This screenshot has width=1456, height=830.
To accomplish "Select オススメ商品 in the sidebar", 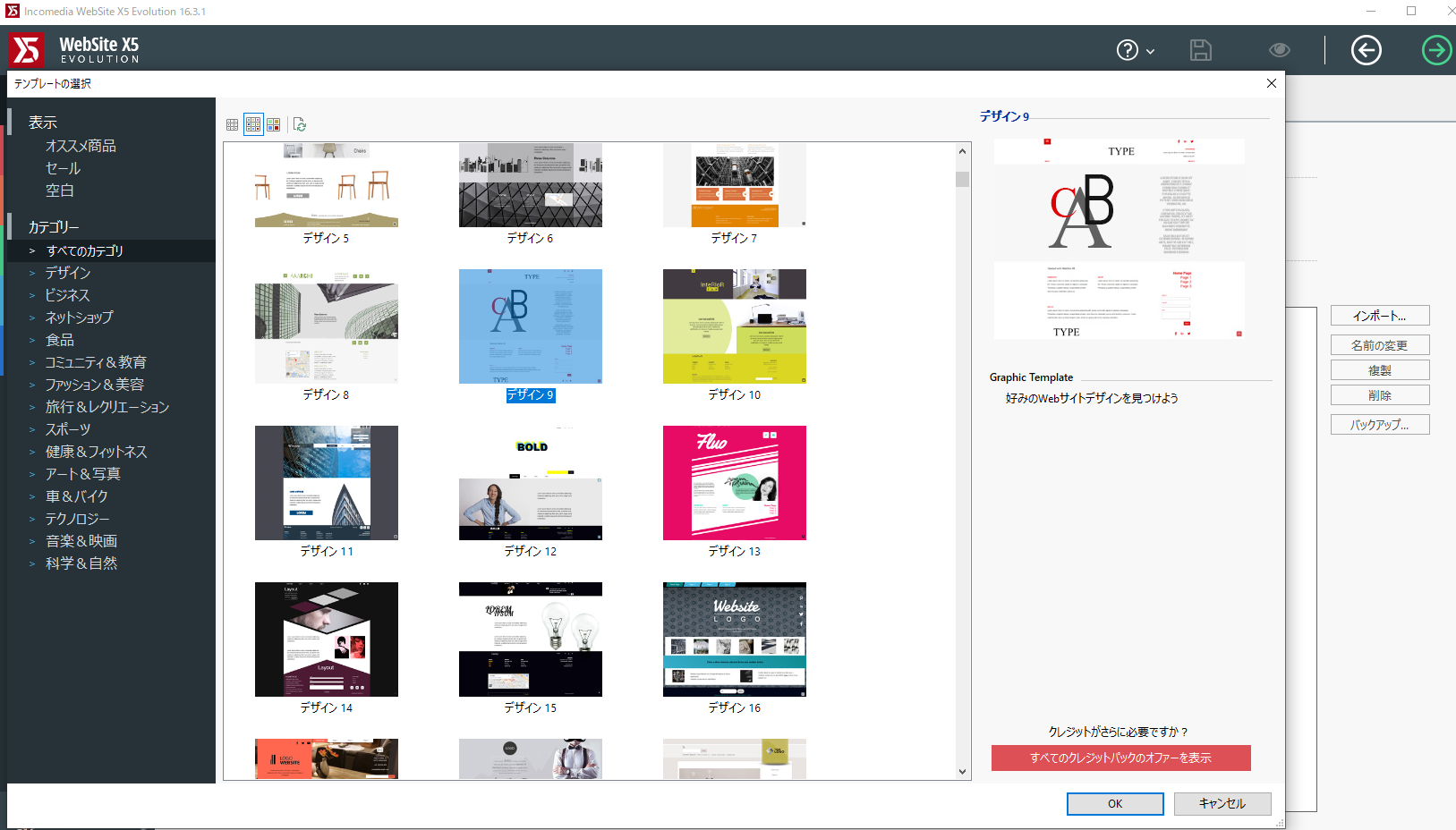I will tap(81, 146).
